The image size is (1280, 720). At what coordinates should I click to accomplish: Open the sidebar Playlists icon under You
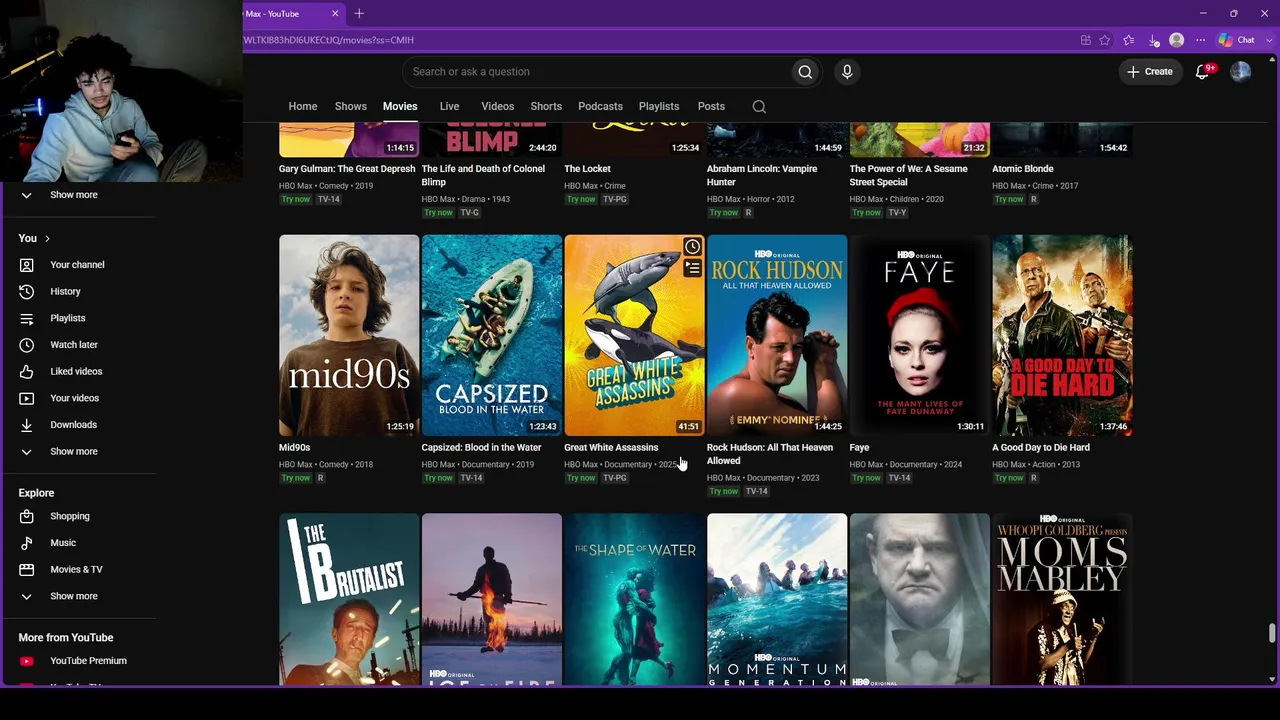[27, 318]
